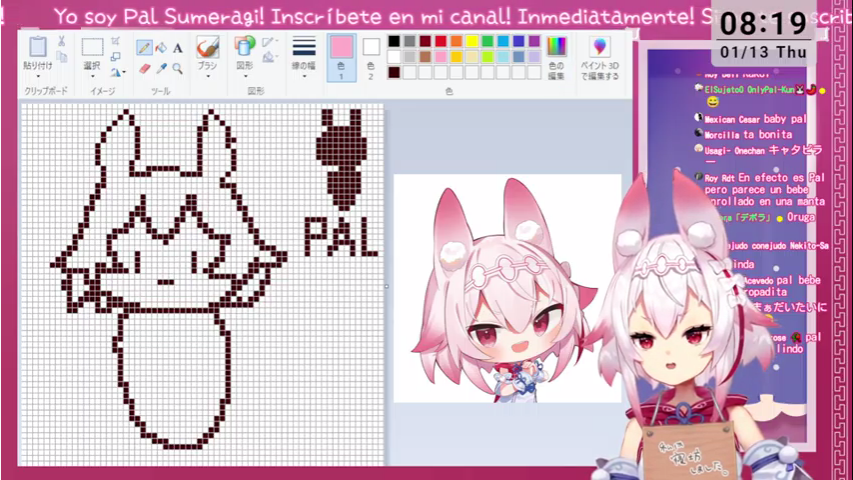Click Edit with Paint 3D icon

click(599, 46)
